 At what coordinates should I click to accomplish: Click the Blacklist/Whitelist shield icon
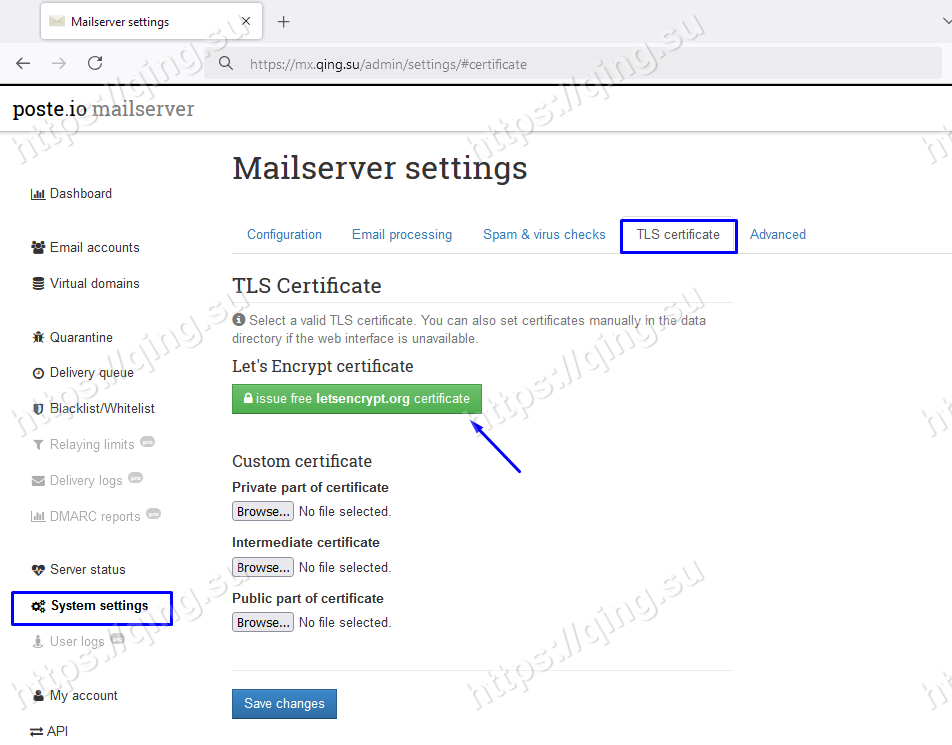38,409
